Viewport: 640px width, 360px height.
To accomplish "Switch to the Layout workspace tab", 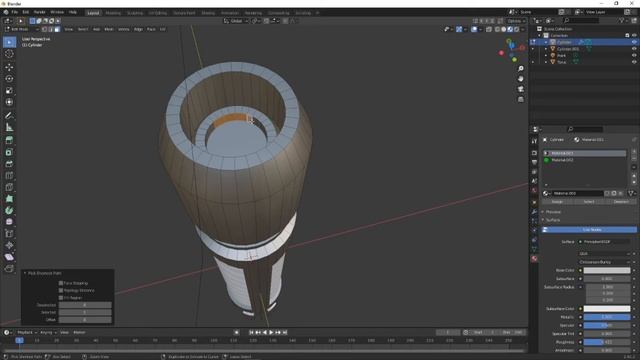I will 93,13.
